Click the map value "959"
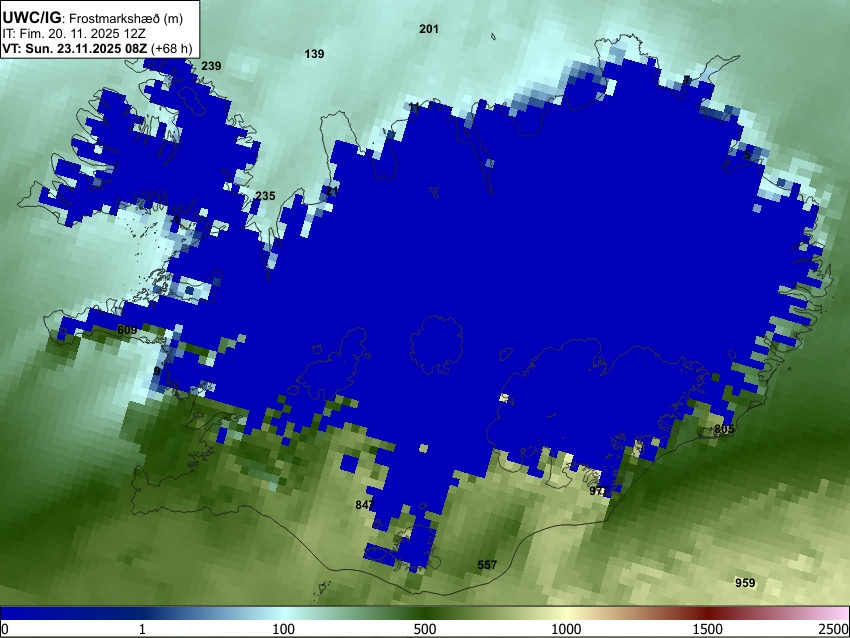The height and width of the screenshot is (638, 850). click(x=745, y=583)
